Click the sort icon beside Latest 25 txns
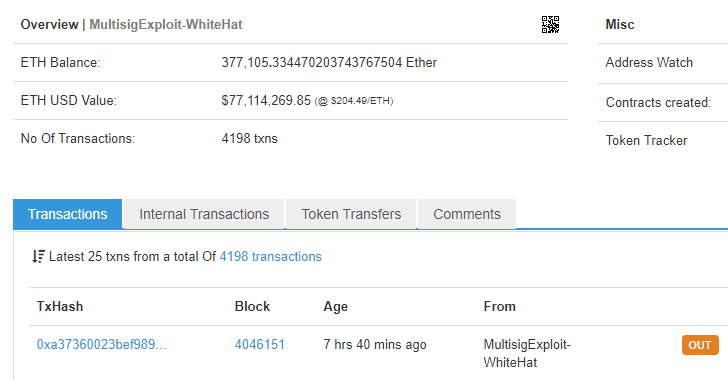Screen dimensions: 728x380 39,256
